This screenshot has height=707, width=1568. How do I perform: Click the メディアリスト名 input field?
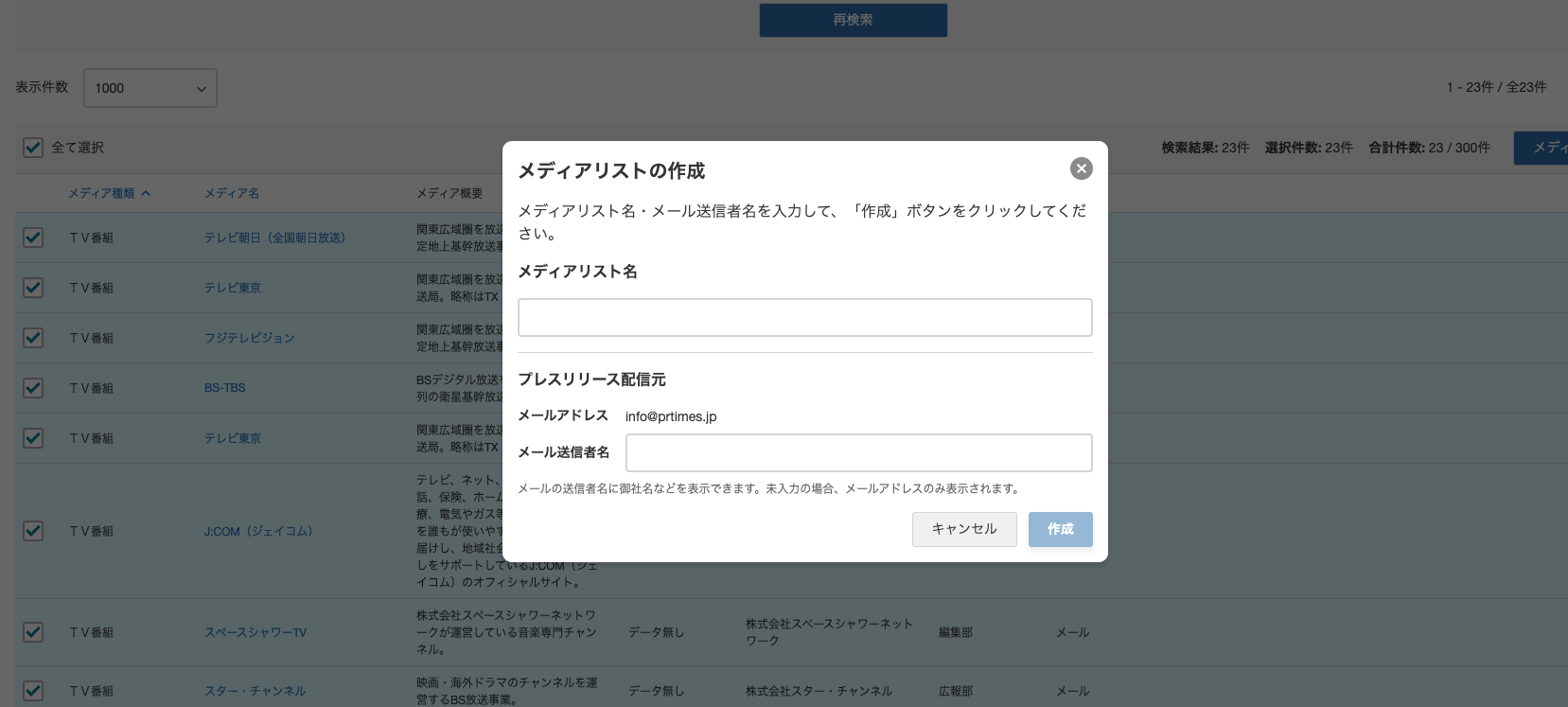point(805,318)
